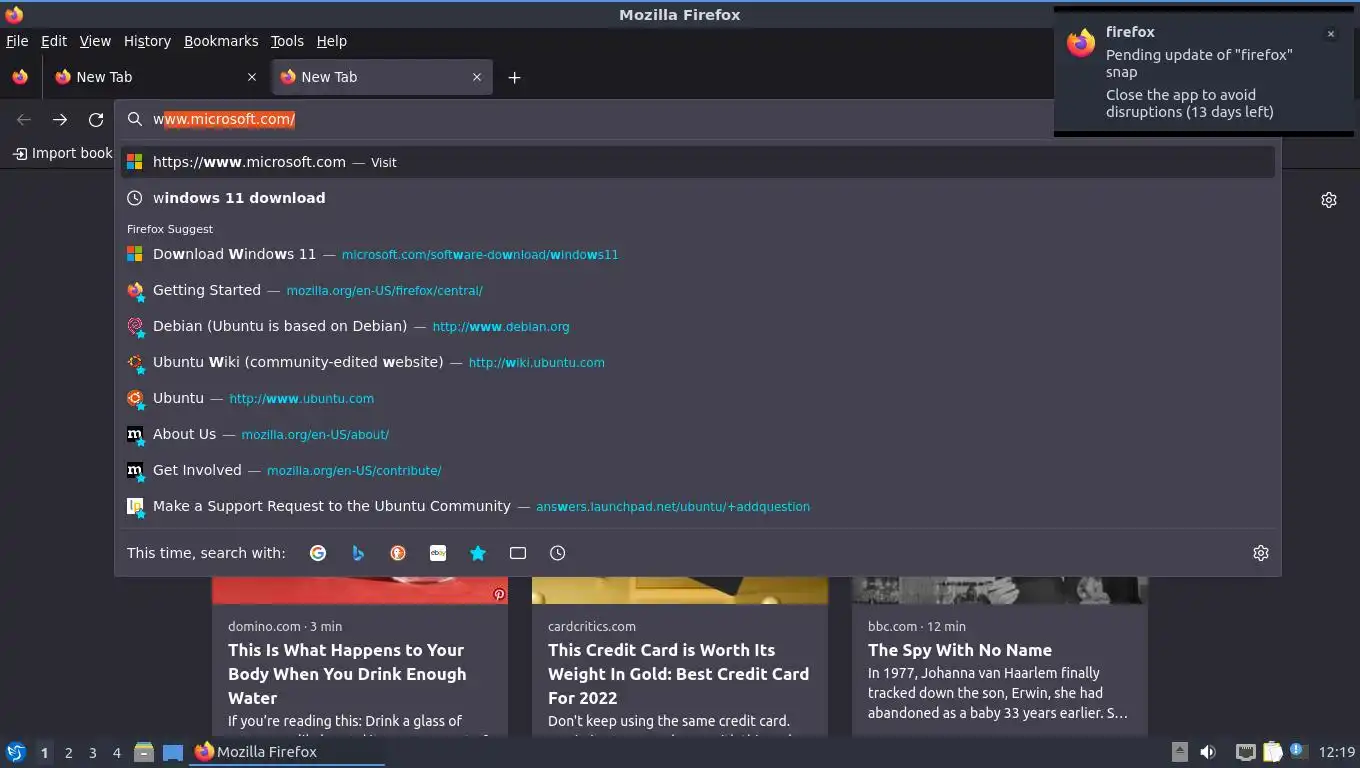The width and height of the screenshot is (1360, 768).
Task: Launch file manager from the panel
Action: [144, 752]
